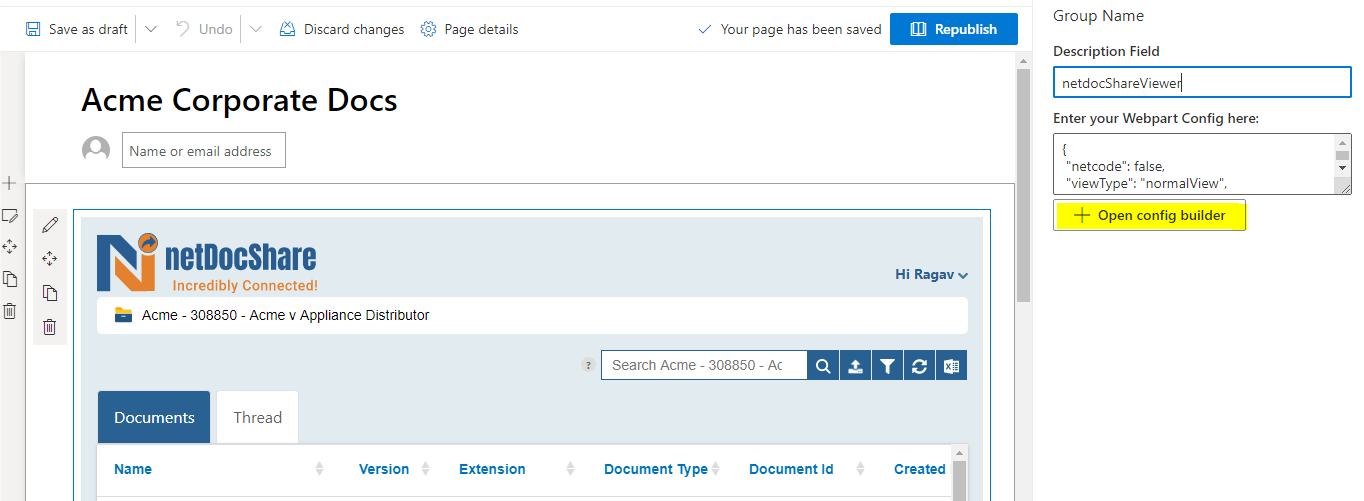1364x501 pixels.
Task: Click the Acme Corporate Docs page title
Action: pos(239,100)
